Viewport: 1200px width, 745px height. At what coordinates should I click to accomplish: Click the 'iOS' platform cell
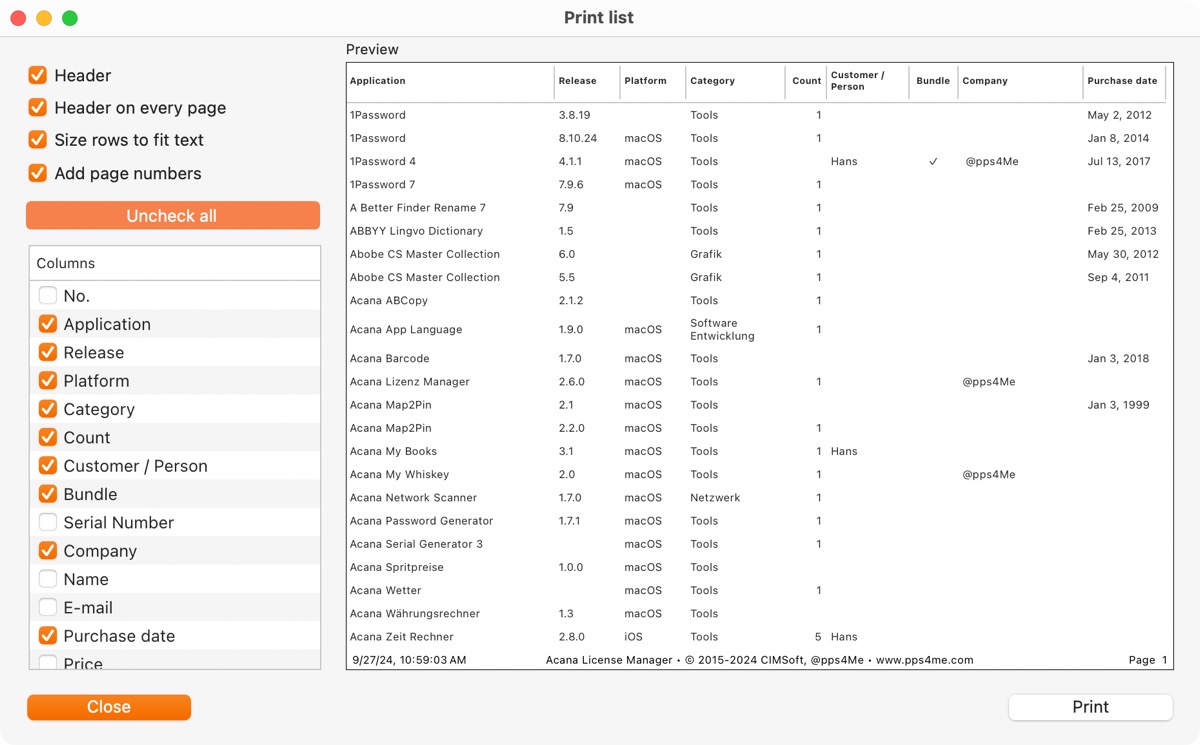[634, 637]
